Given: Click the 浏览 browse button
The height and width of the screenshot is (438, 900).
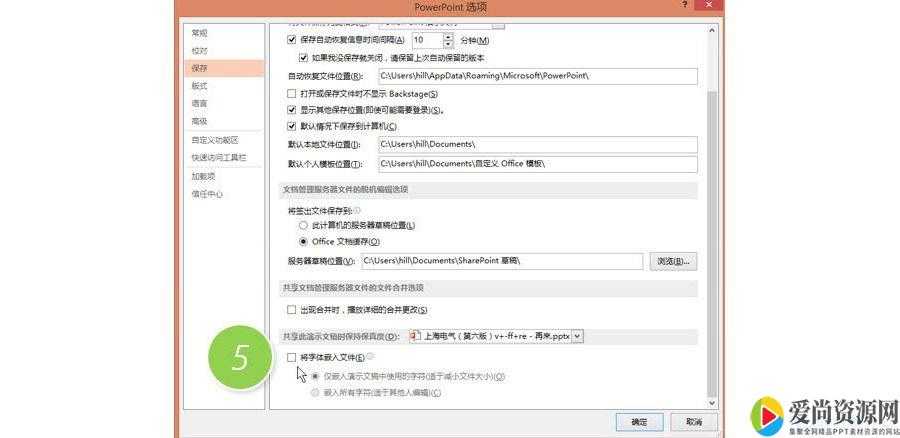Looking at the screenshot, I should coord(673,262).
